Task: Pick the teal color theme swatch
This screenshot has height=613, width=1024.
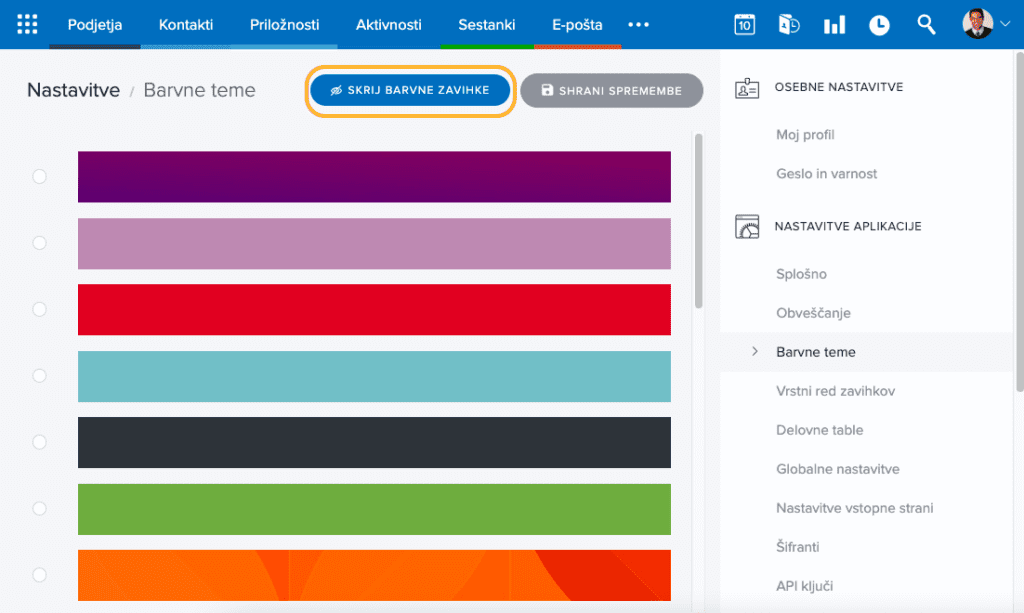Action: click(x=374, y=376)
